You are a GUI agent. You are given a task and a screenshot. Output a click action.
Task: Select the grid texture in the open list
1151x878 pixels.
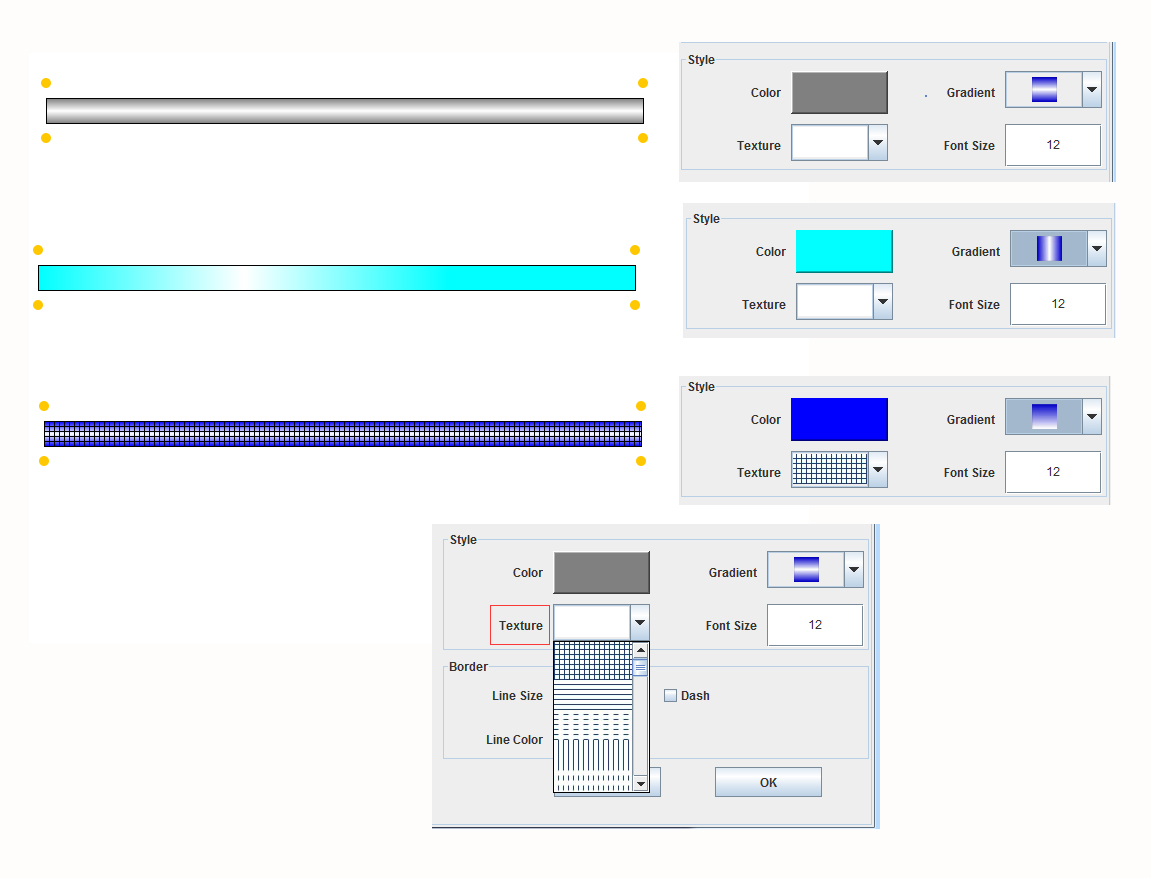[593, 660]
